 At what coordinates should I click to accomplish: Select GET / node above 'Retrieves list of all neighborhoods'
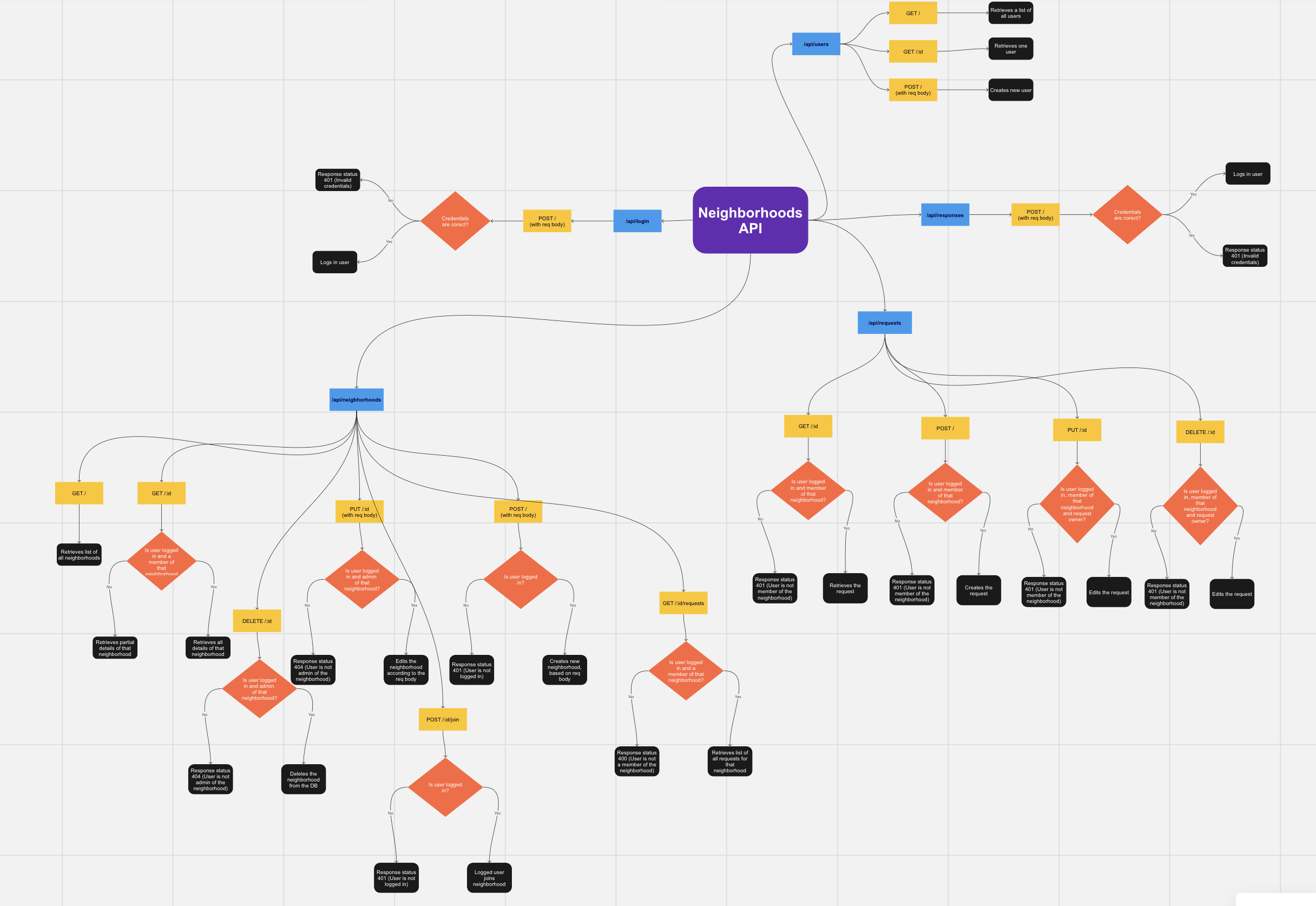79,493
